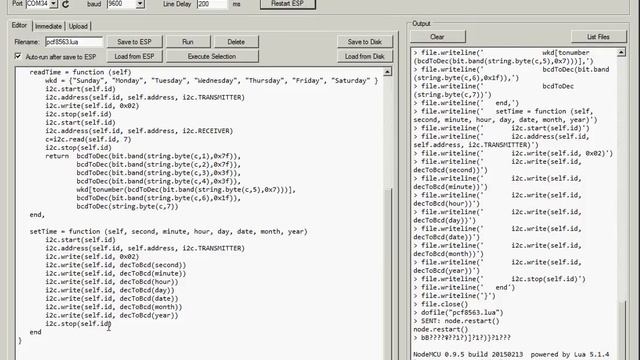The width and height of the screenshot is (640, 360).
Task: Click the 'dofile("pcf8563.lua")' output line
Action: (462, 312)
